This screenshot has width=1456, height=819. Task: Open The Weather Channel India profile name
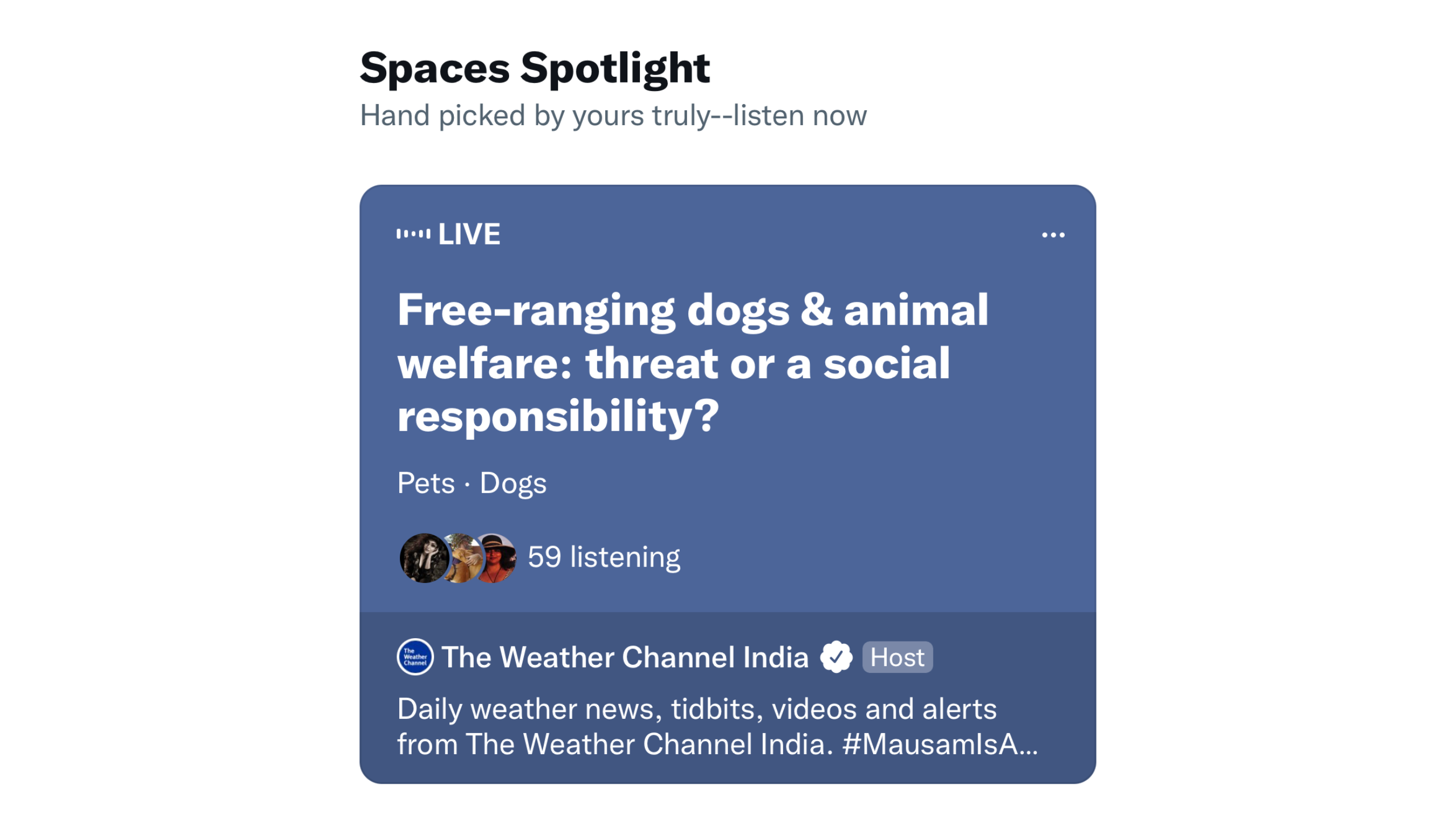625,657
